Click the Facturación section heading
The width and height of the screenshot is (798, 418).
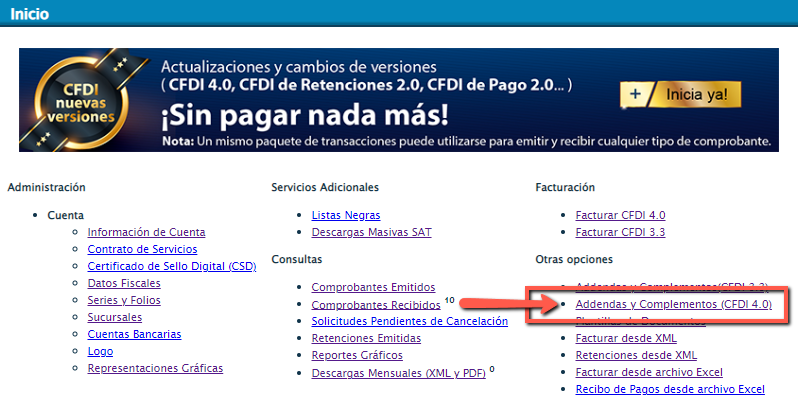565,187
